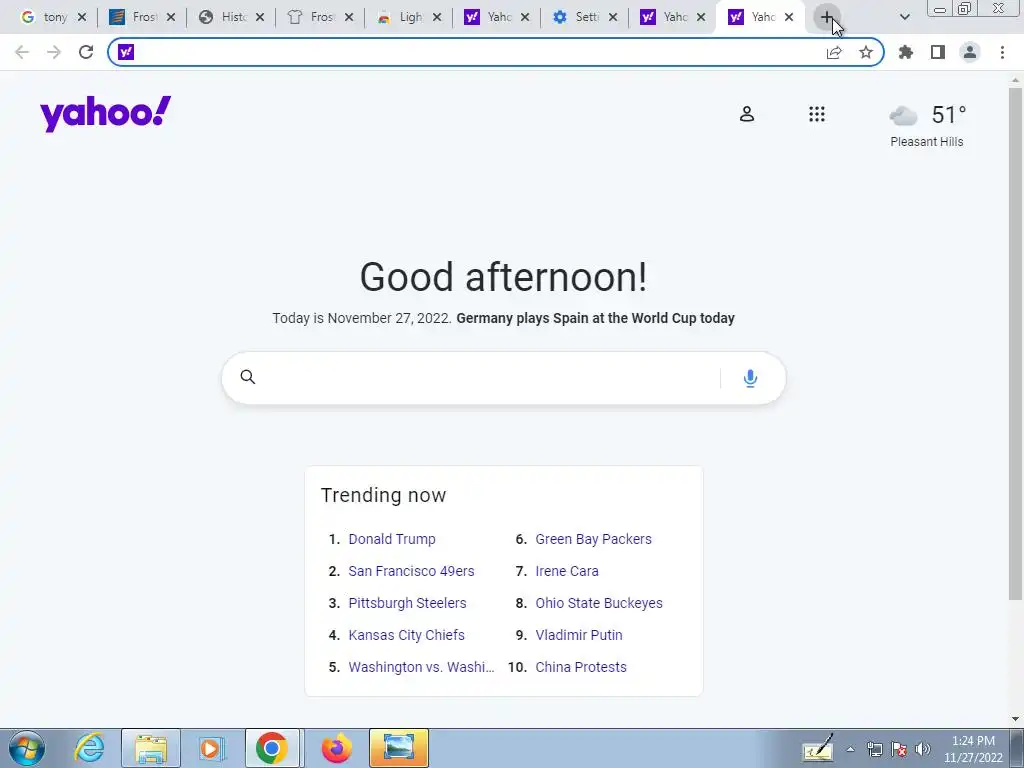The image size is (1024, 768).
Task: Open the taskbar clock and date
Action: point(973,749)
